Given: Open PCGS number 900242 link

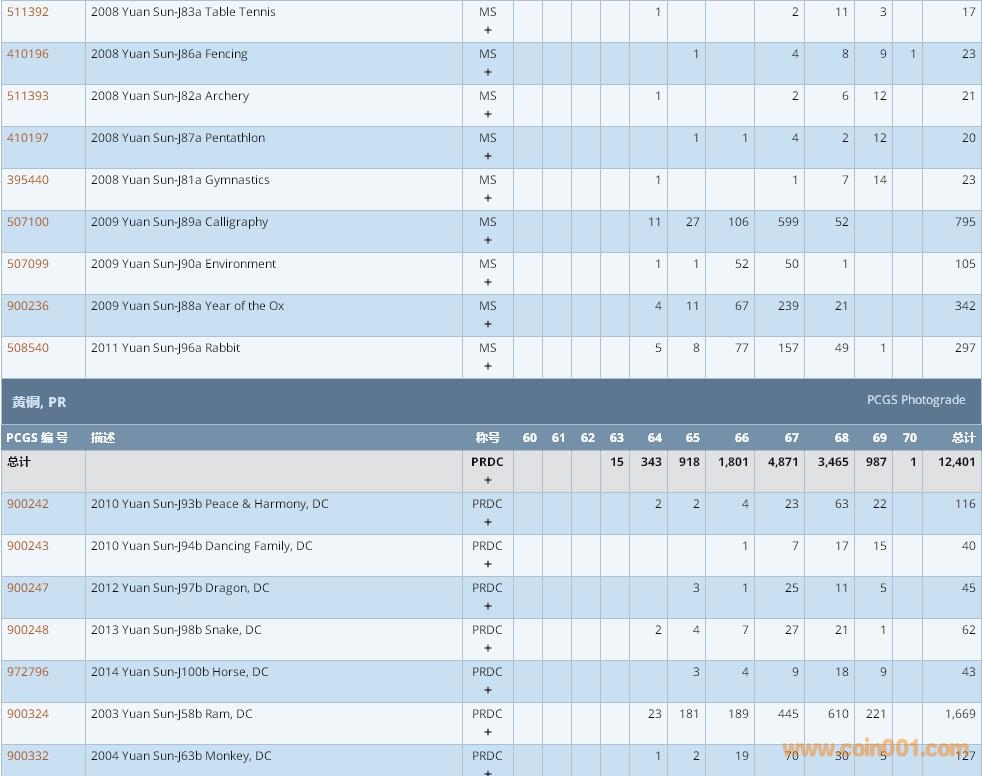Looking at the screenshot, I should pyautogui.click(x=28, y=504).
